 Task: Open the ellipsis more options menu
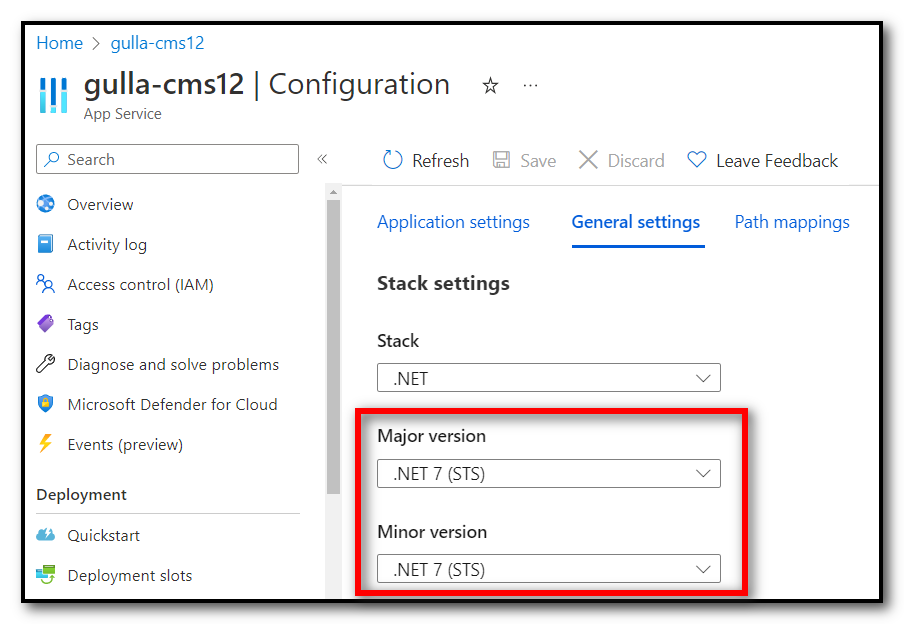[530, 86]
